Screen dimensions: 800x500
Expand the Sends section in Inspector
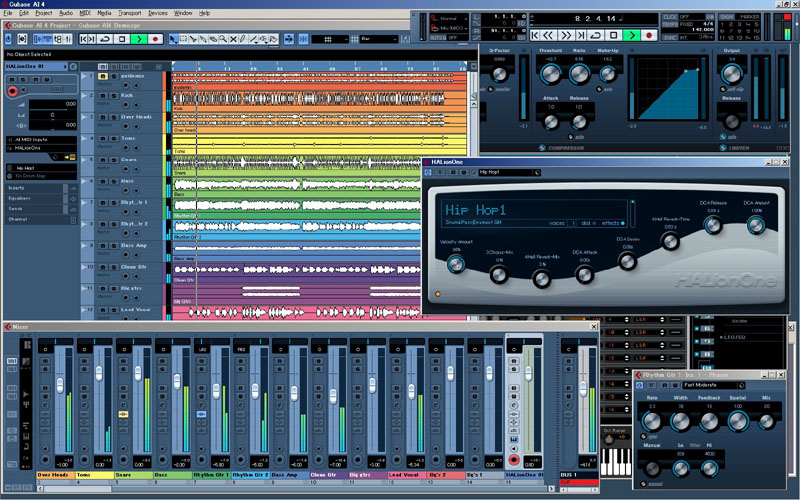(41, 209)
